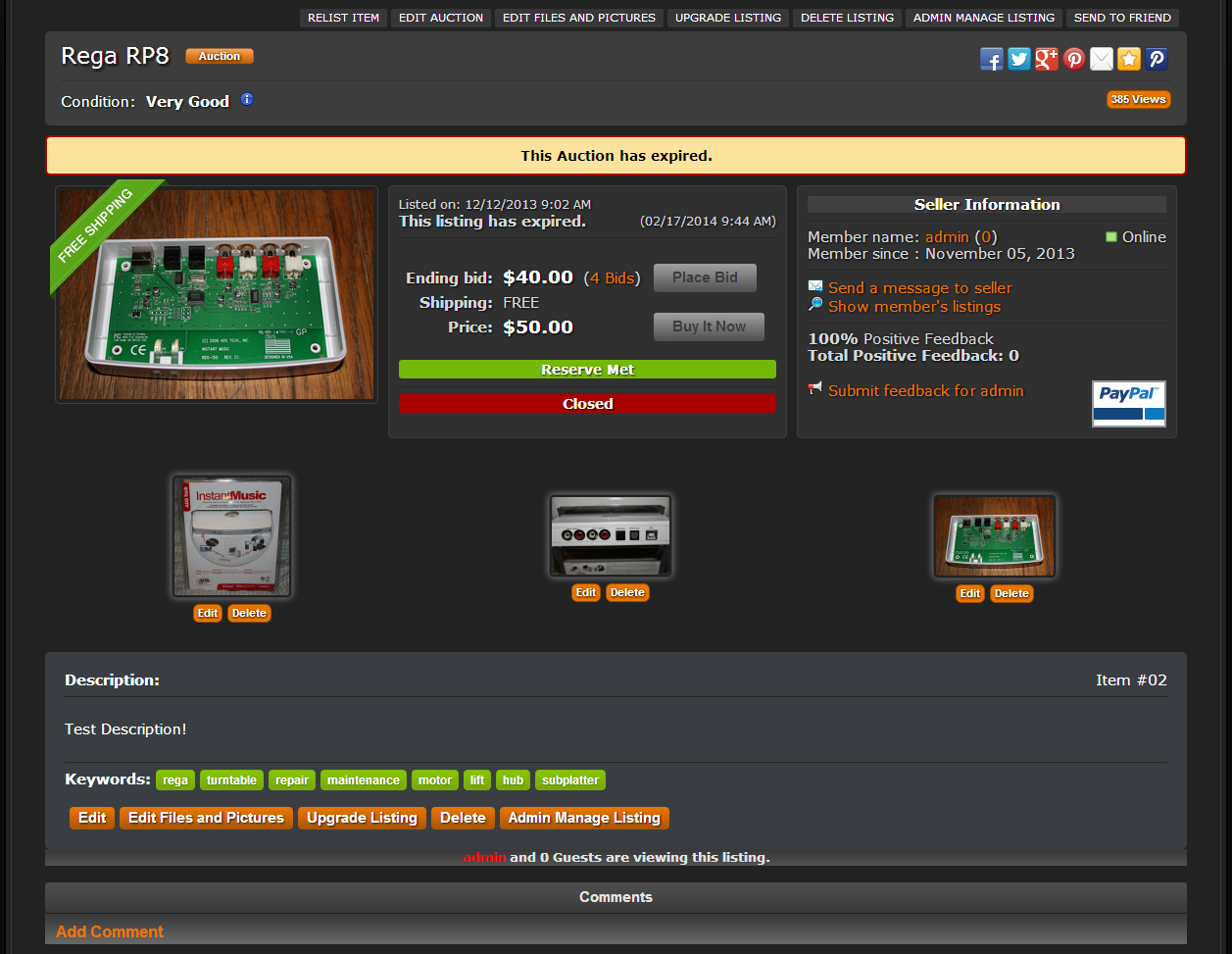Open seller feedback count (0) link
Screen dimensions: 1232x954
986,237
